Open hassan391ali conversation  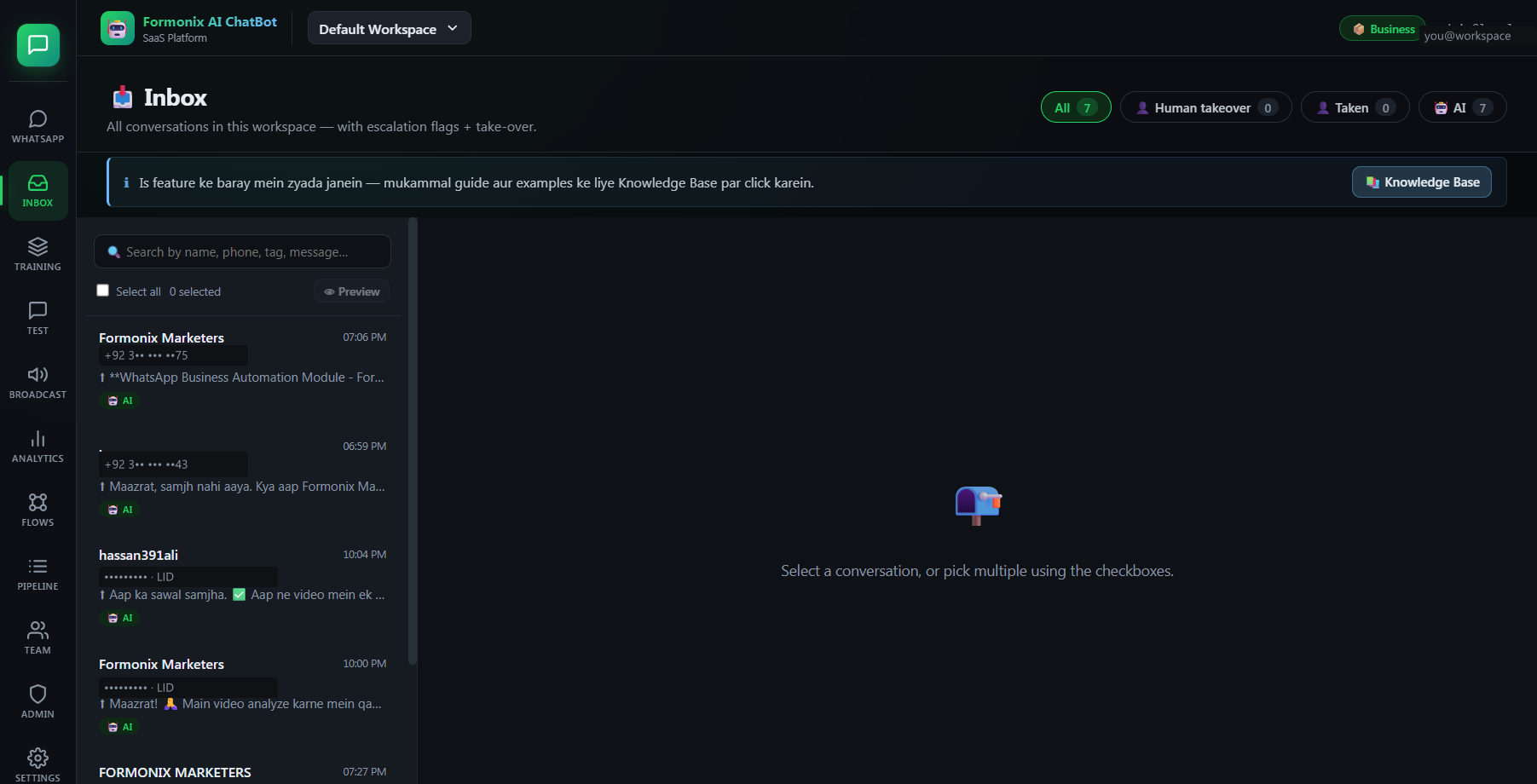click(x=243, y=587)
